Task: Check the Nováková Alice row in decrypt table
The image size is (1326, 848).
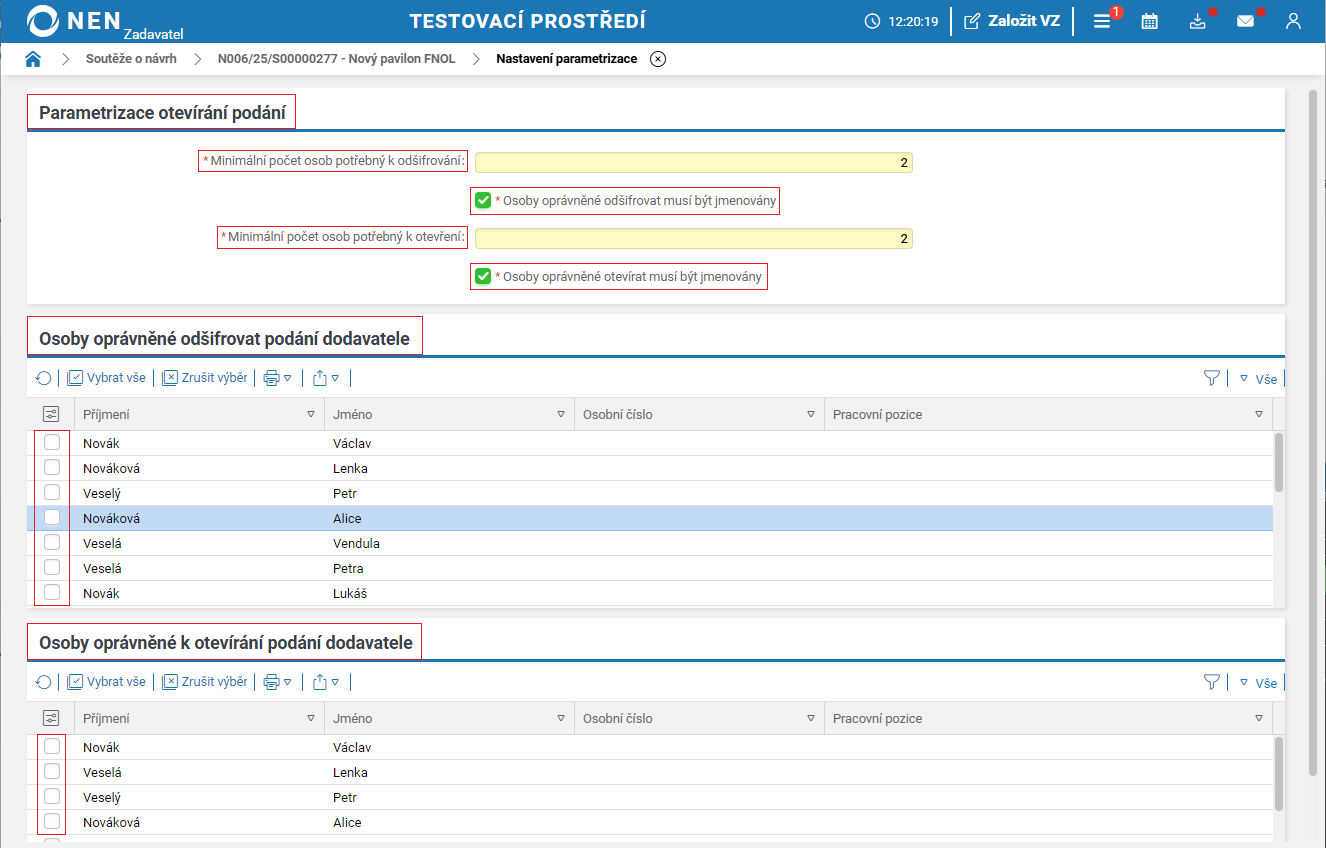Action: click(52, 518)
